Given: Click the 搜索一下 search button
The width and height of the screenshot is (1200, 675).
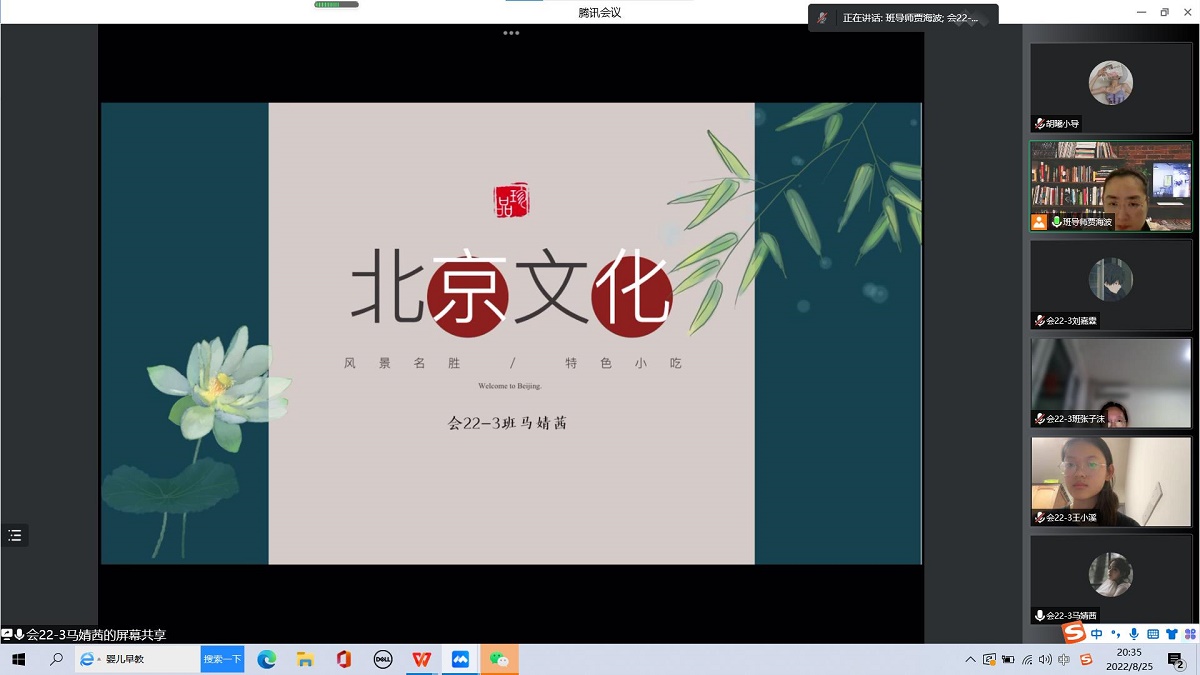Looking at the screenshot, I should point(222,659).
